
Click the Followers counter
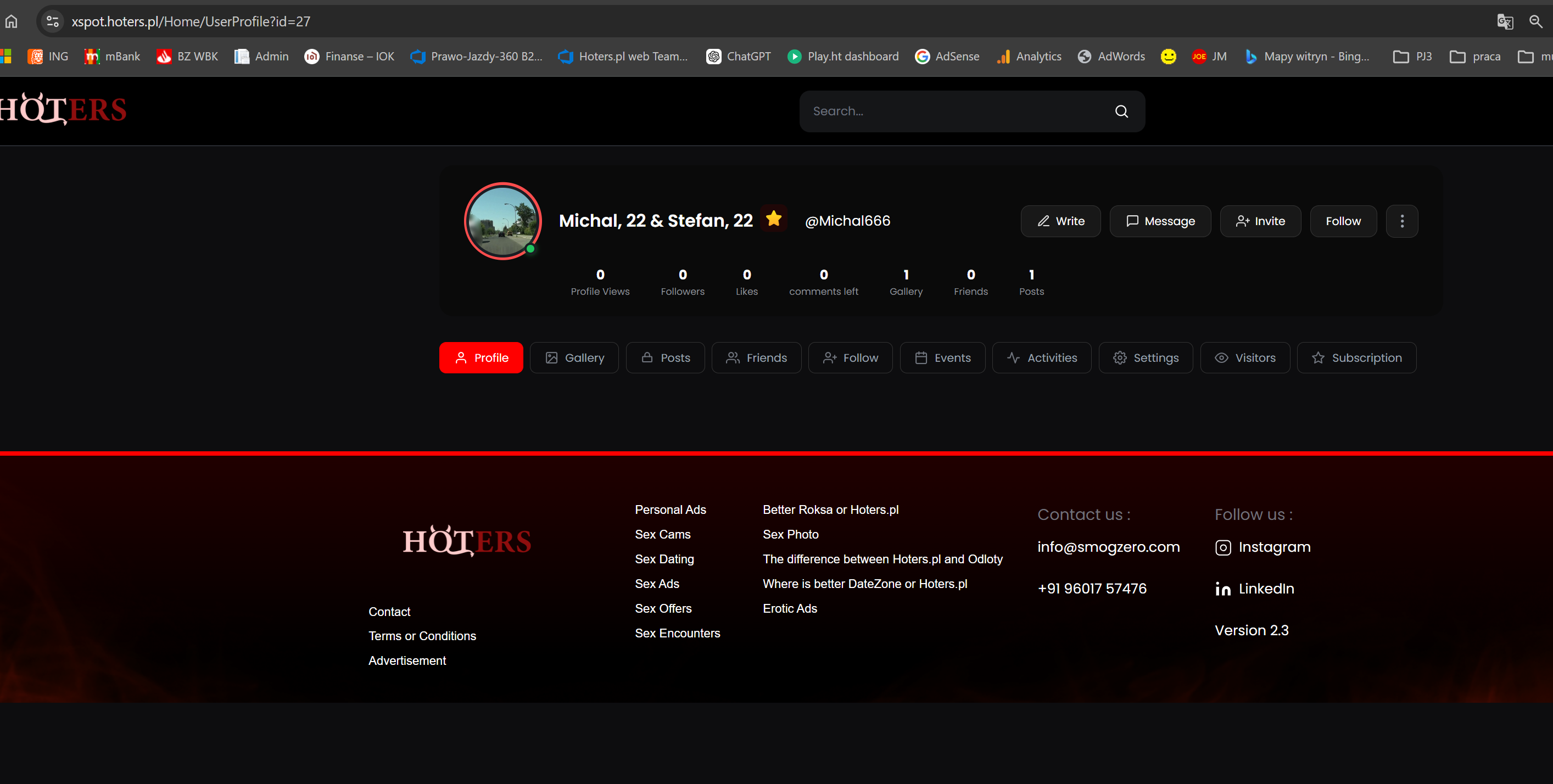(683, 283)
